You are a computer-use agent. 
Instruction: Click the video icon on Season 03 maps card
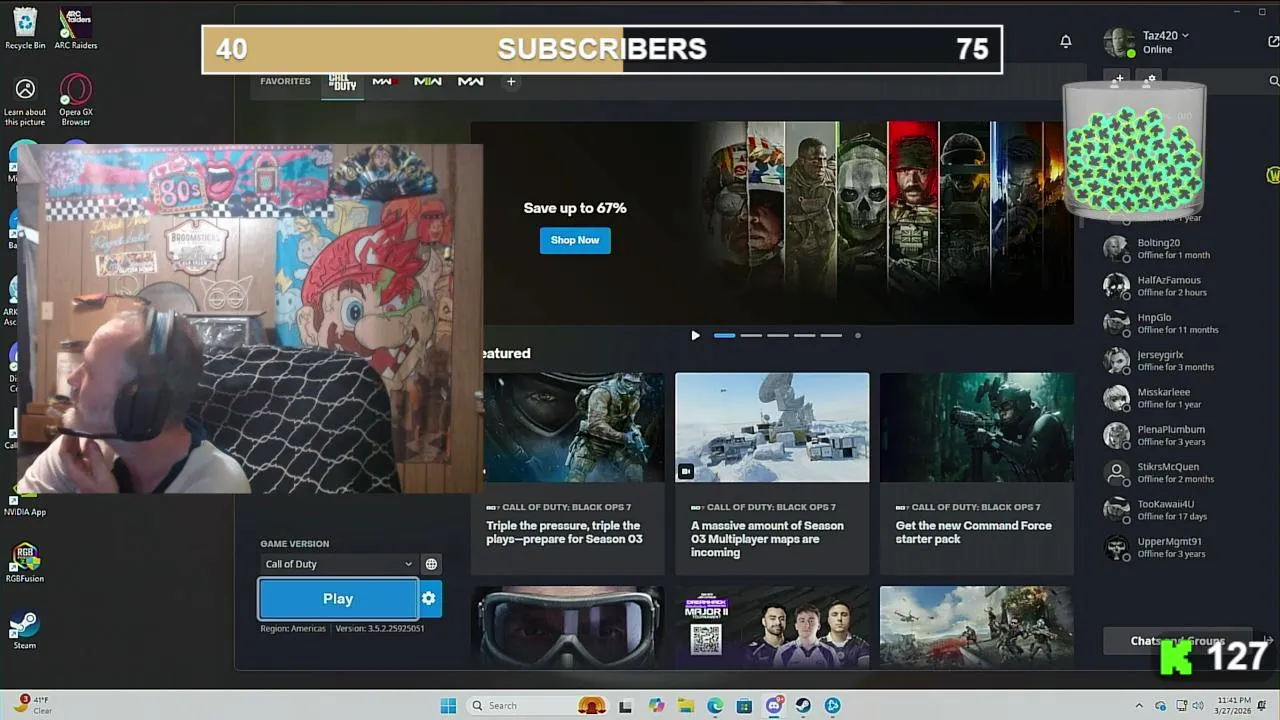[x=686, y=471]
